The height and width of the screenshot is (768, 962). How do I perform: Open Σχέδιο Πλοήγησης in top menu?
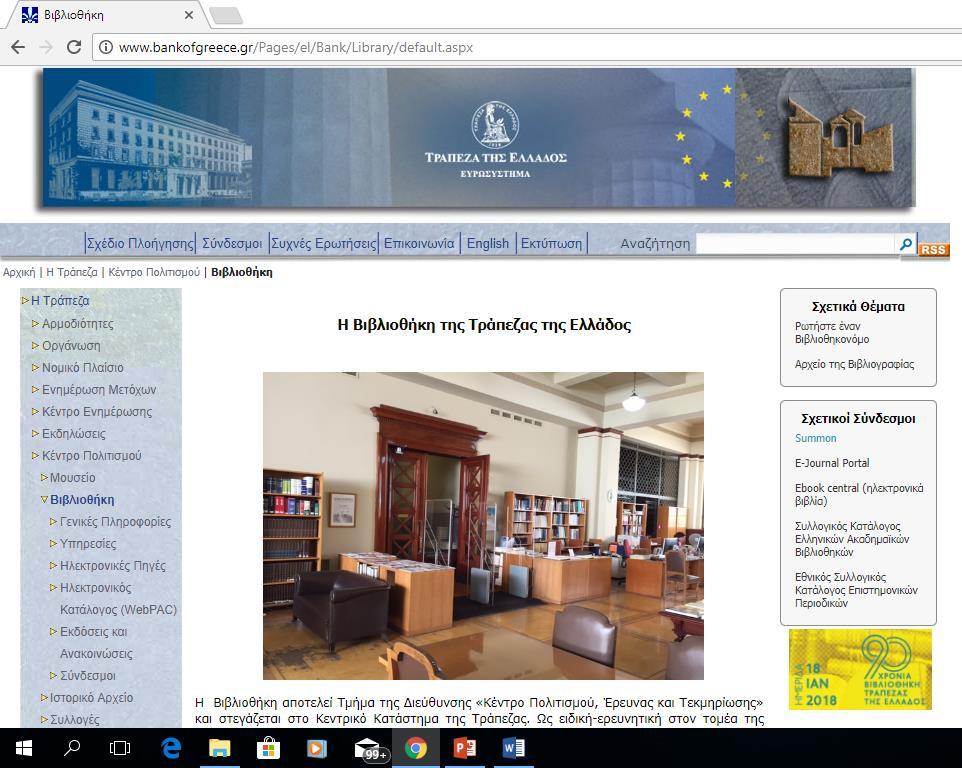point(140,244)
